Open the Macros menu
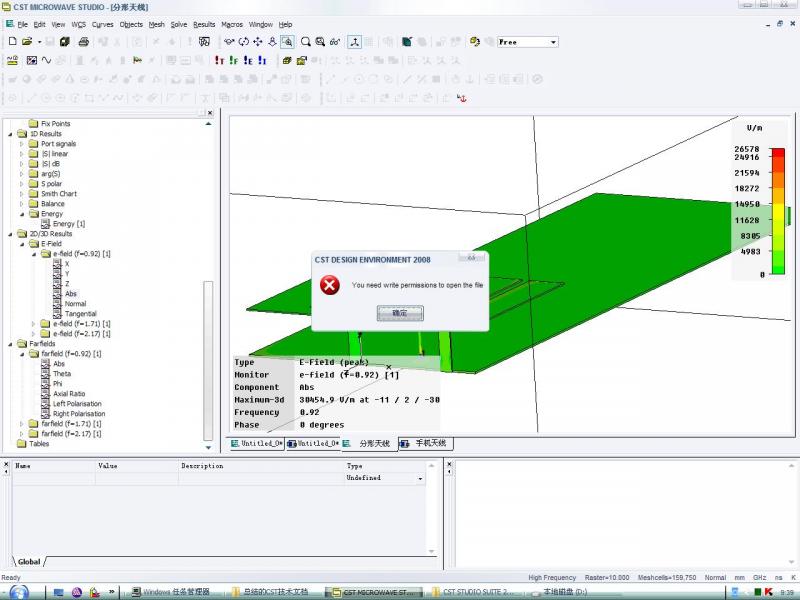Viewport: 800px width, 600px height. (x=232, y=24)
